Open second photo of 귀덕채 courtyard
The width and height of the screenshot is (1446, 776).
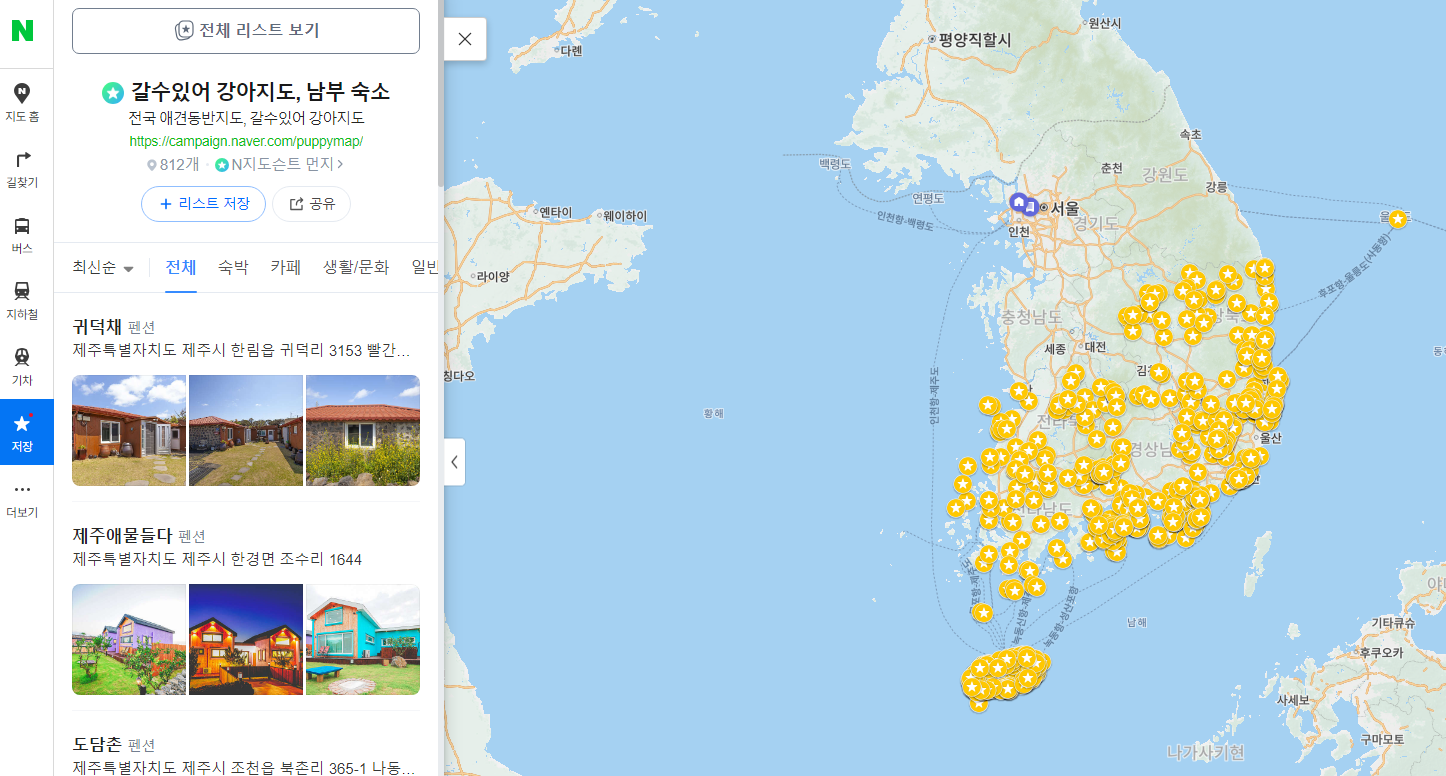246,431
